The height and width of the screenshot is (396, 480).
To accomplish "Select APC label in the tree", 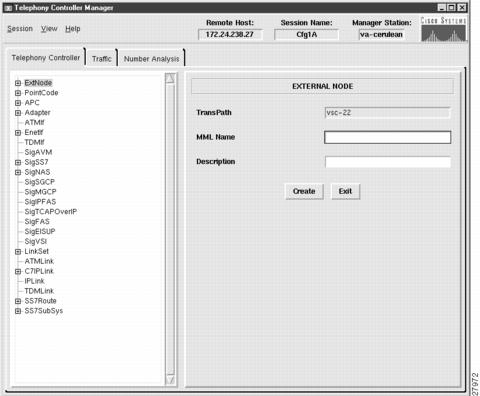I will point(32,103).
